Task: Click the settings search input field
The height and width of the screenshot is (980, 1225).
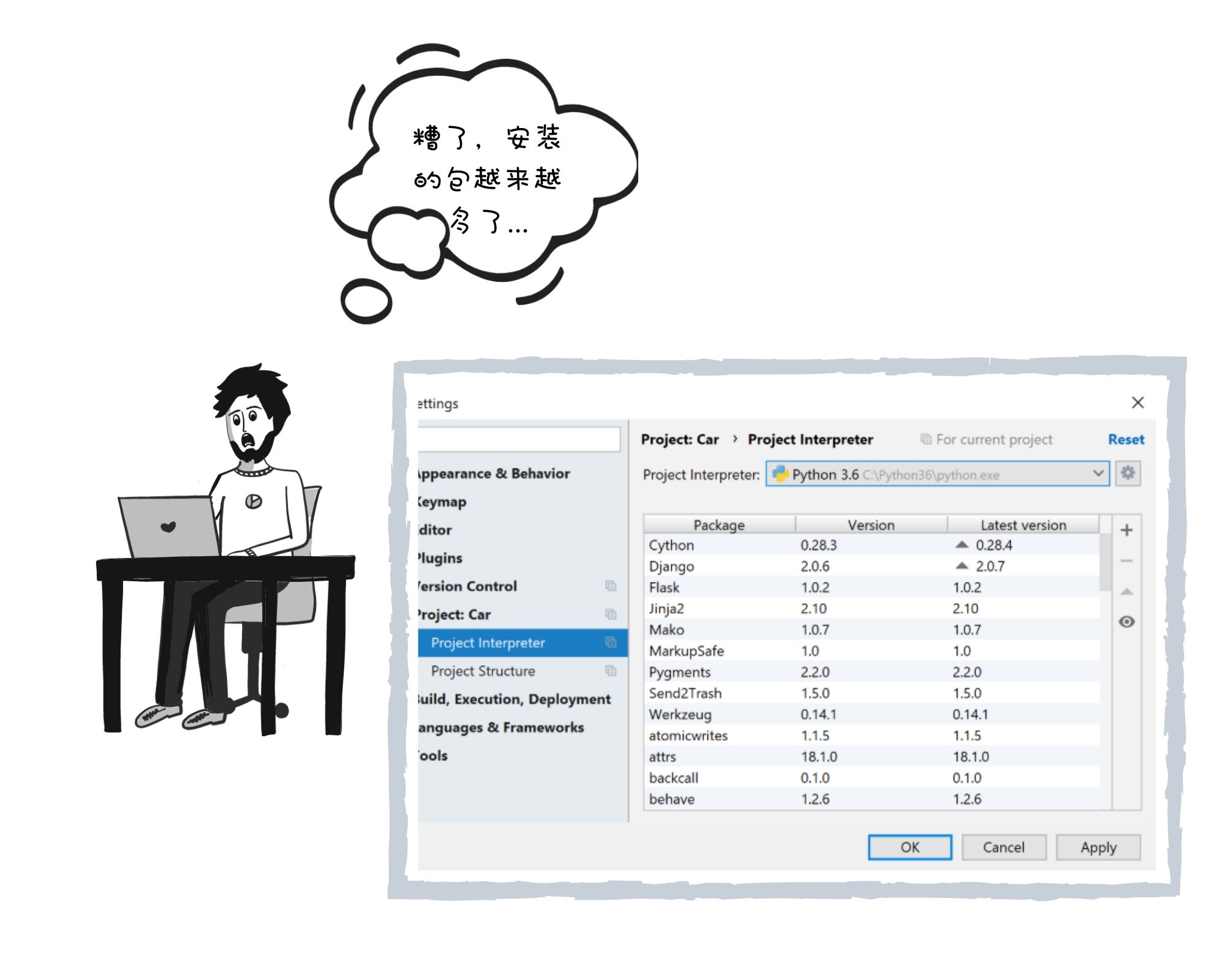Action: [518, 439]
